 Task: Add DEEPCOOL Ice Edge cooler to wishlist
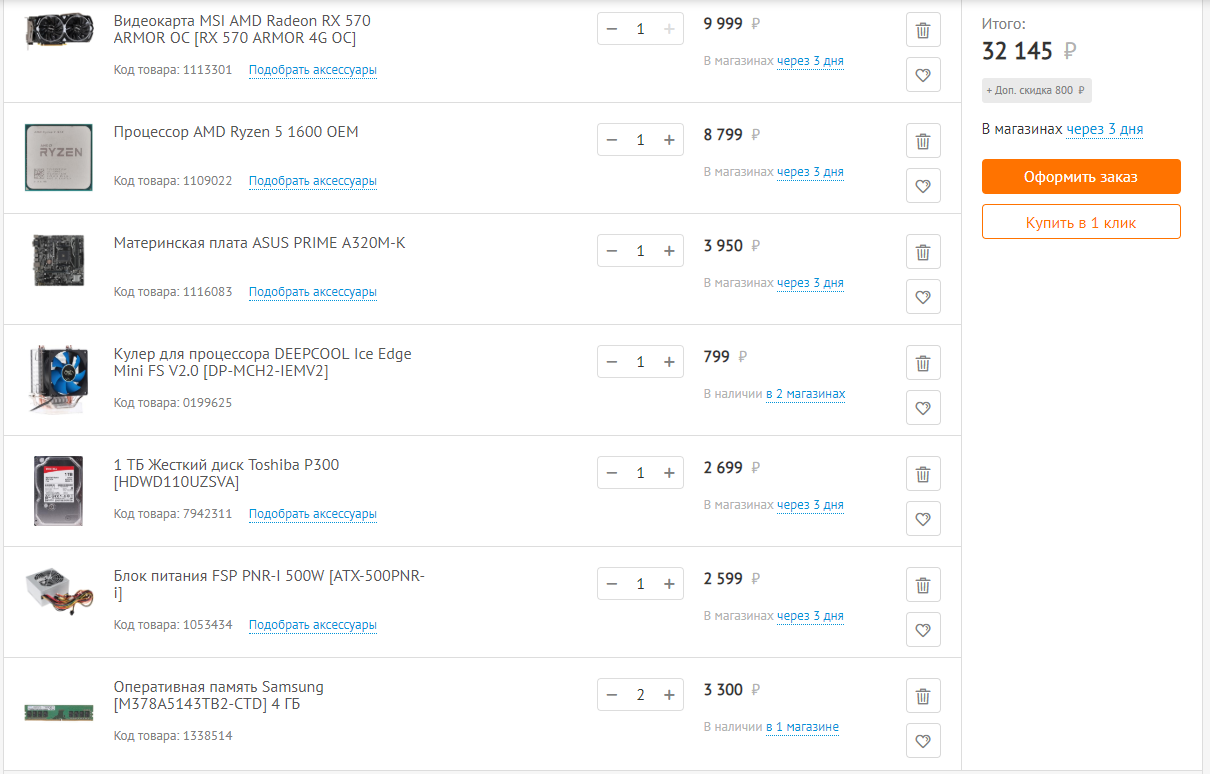coord(923,408)
